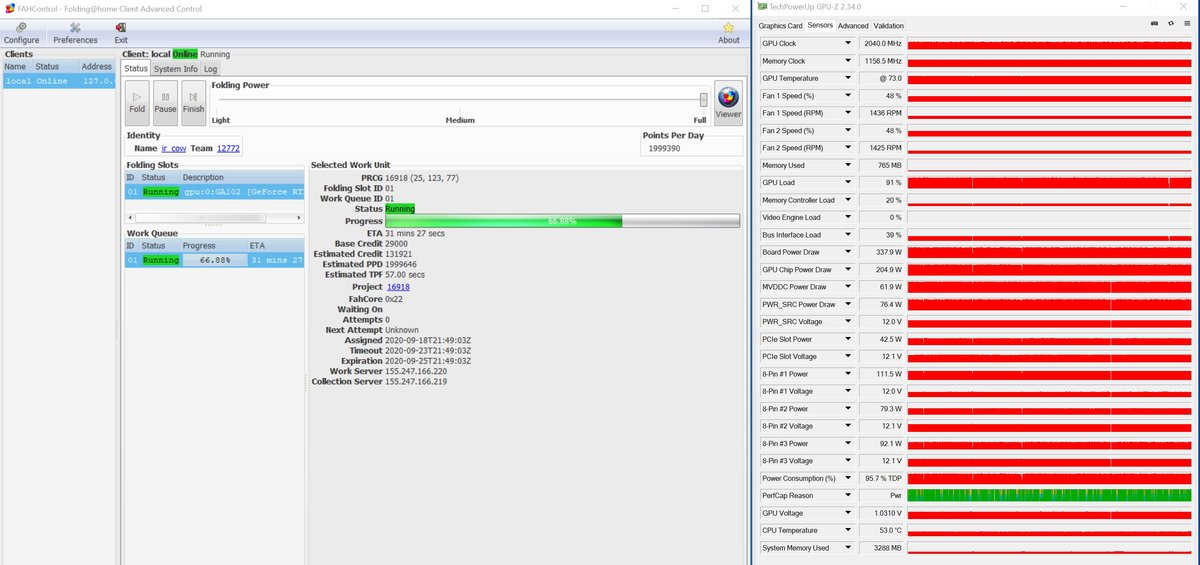Expand the 8-Pin #1 Power dropdown

[848, 374]
